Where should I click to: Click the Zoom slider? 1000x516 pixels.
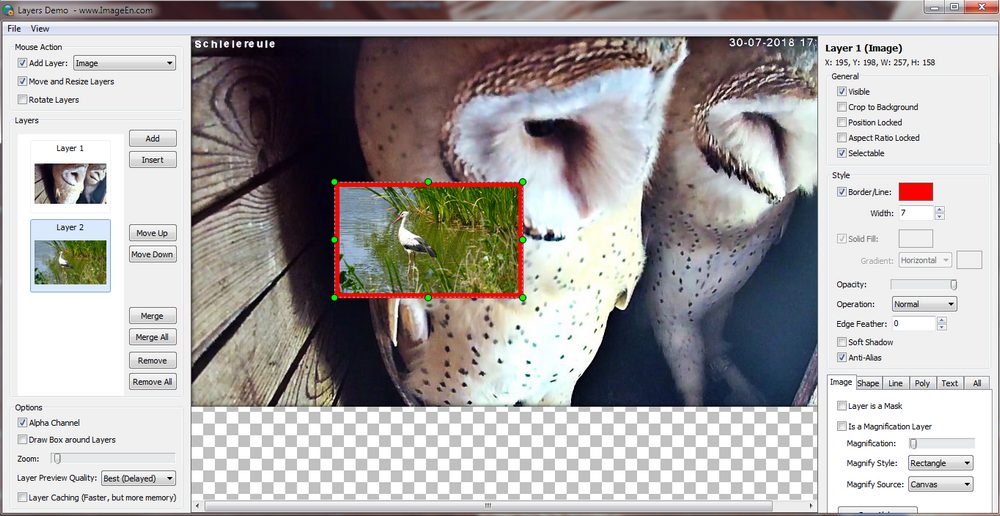pos(114,458)
